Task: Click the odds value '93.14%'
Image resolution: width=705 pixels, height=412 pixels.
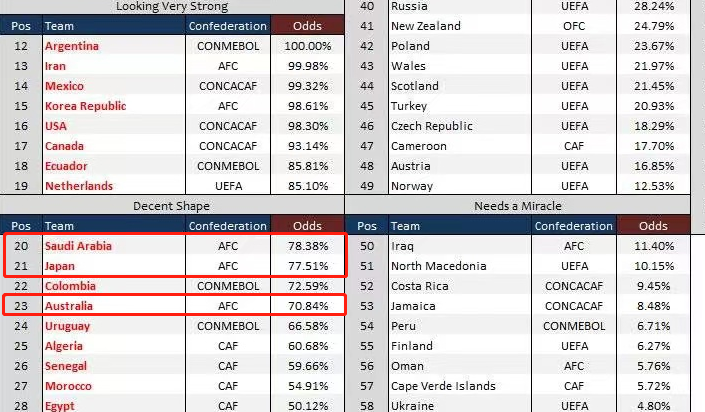Action: [x=308, y=146]
